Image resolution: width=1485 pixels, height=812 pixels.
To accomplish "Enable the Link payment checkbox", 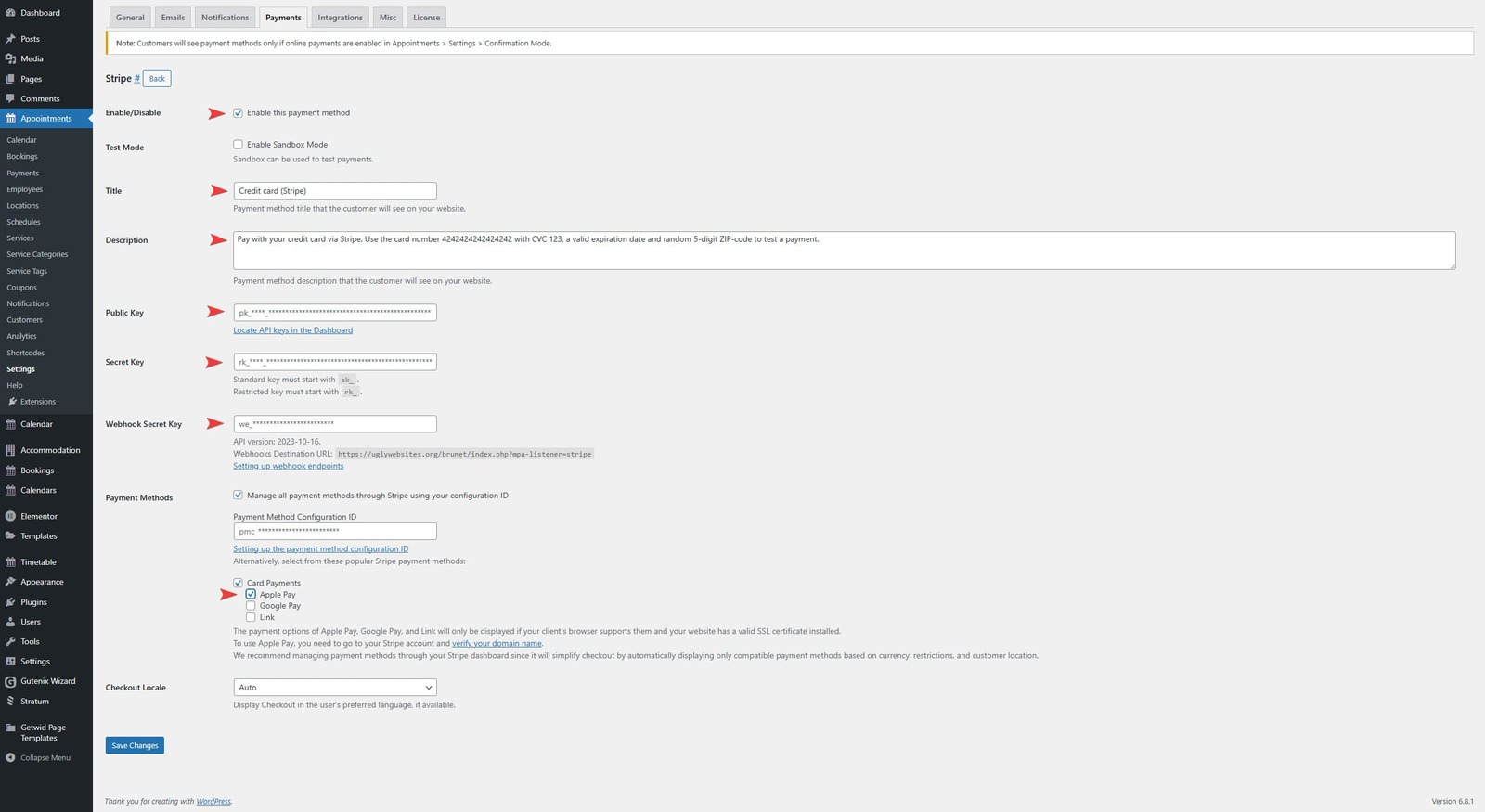I will pos(251,617).
